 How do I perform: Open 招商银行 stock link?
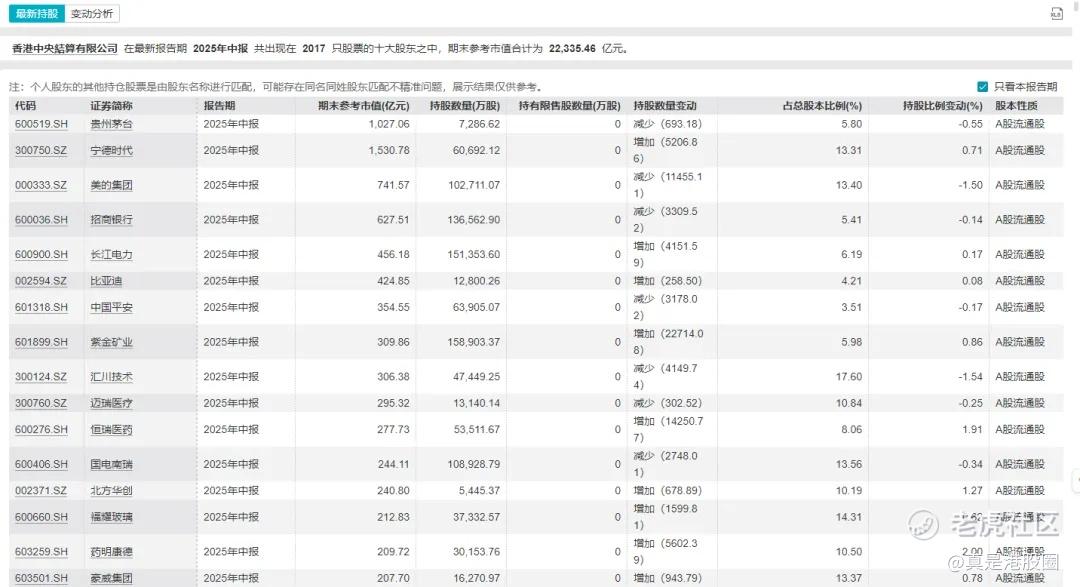pos(112,220)
